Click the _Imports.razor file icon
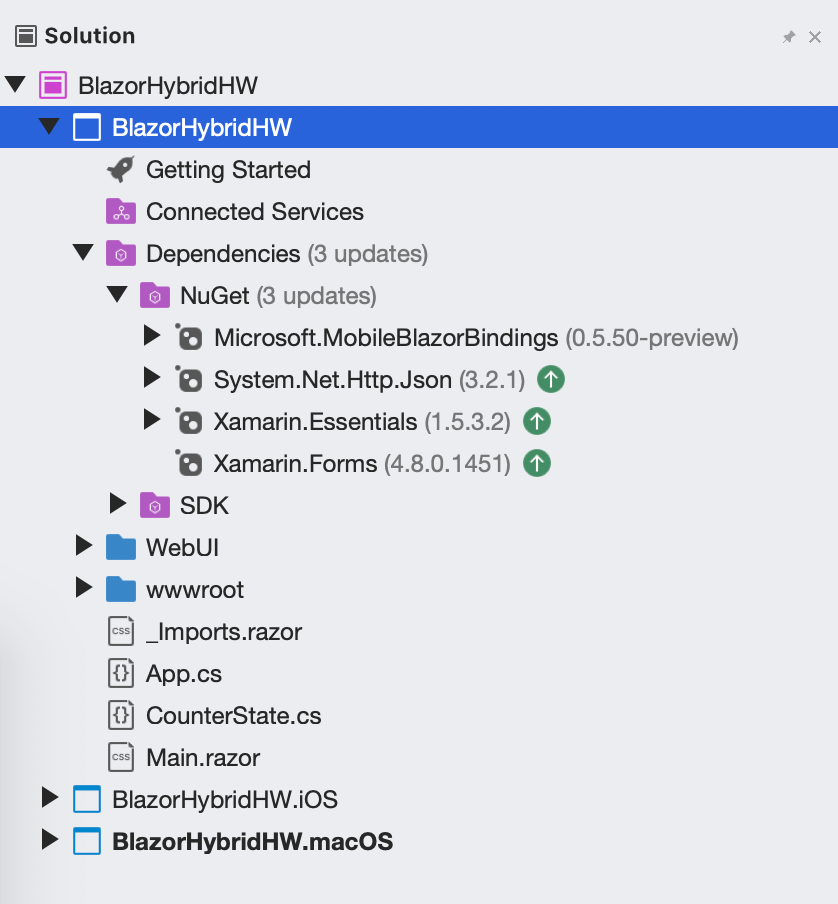 (x=121, y=631)
